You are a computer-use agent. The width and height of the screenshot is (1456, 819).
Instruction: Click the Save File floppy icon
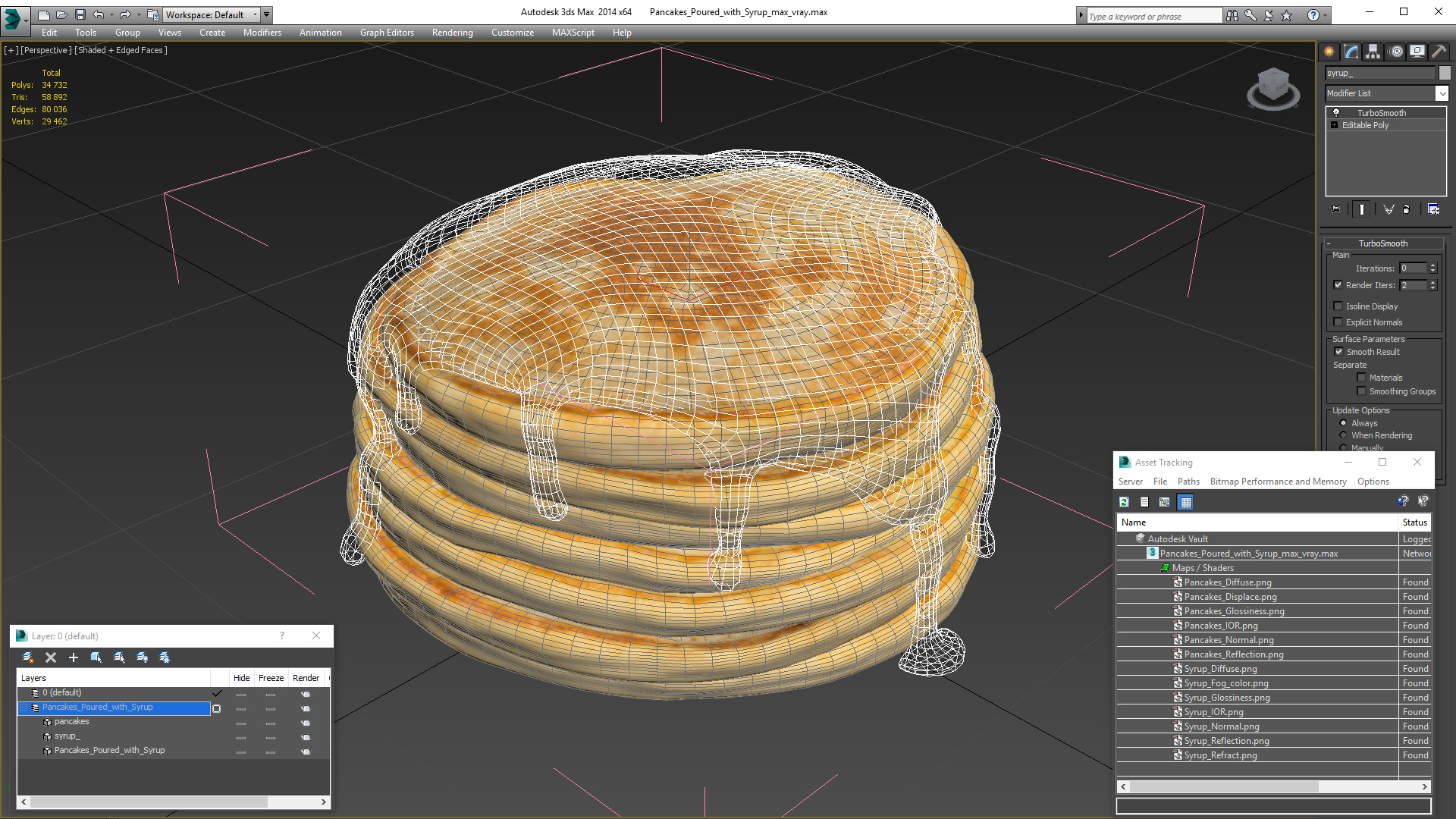point(80,14)
